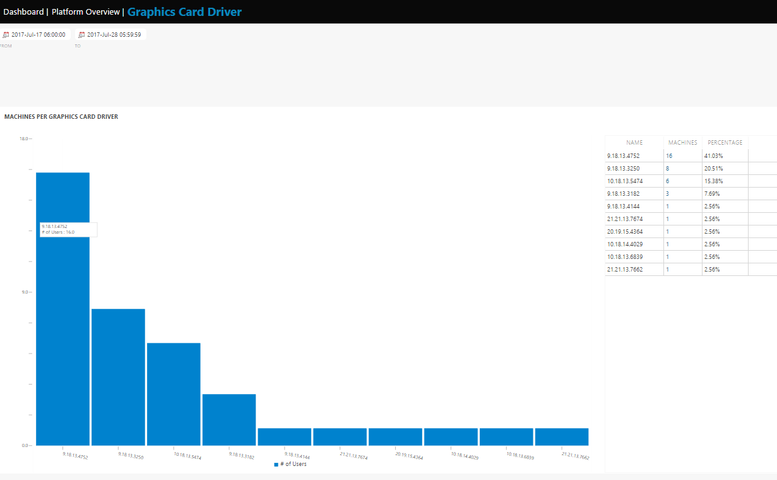Click table name cell 9.18.13.4752

[x=623, y=156]
